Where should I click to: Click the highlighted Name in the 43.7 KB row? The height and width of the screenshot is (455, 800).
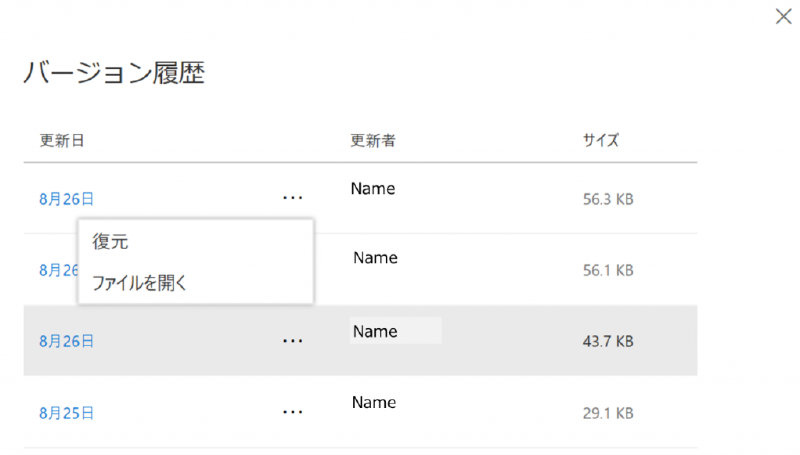(376, 331)
